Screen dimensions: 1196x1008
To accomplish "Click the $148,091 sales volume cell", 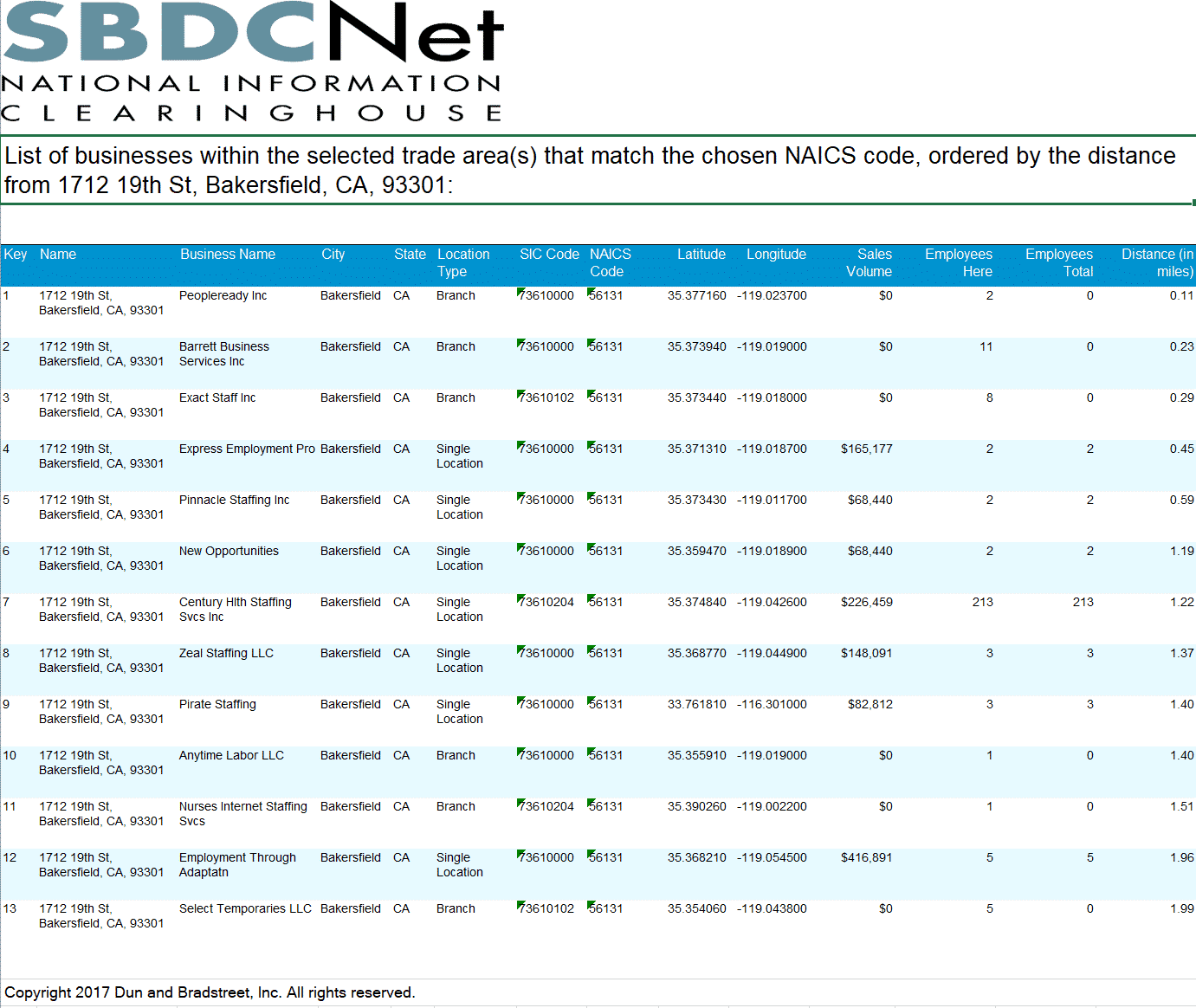I will click(867, 654).
